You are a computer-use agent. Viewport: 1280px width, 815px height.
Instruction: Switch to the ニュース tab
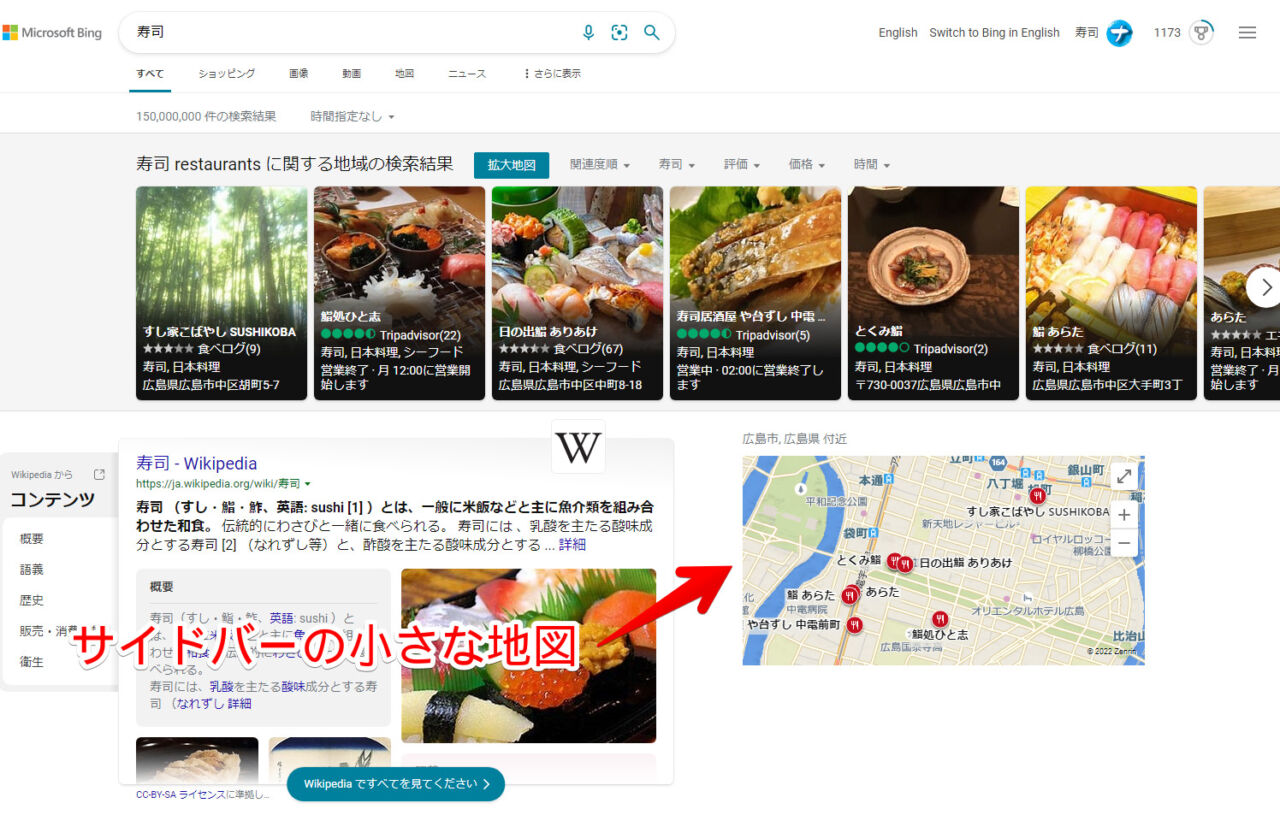click(467, 74)
